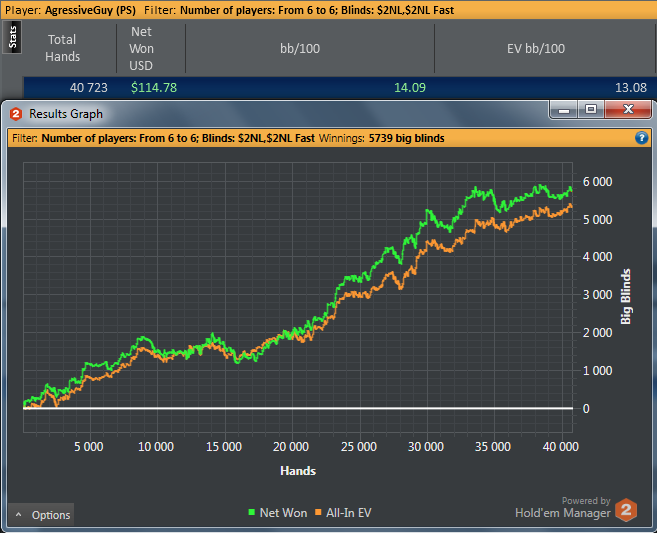
Task: Click the green Net Won legend swatch
Action: pos(251,513)
